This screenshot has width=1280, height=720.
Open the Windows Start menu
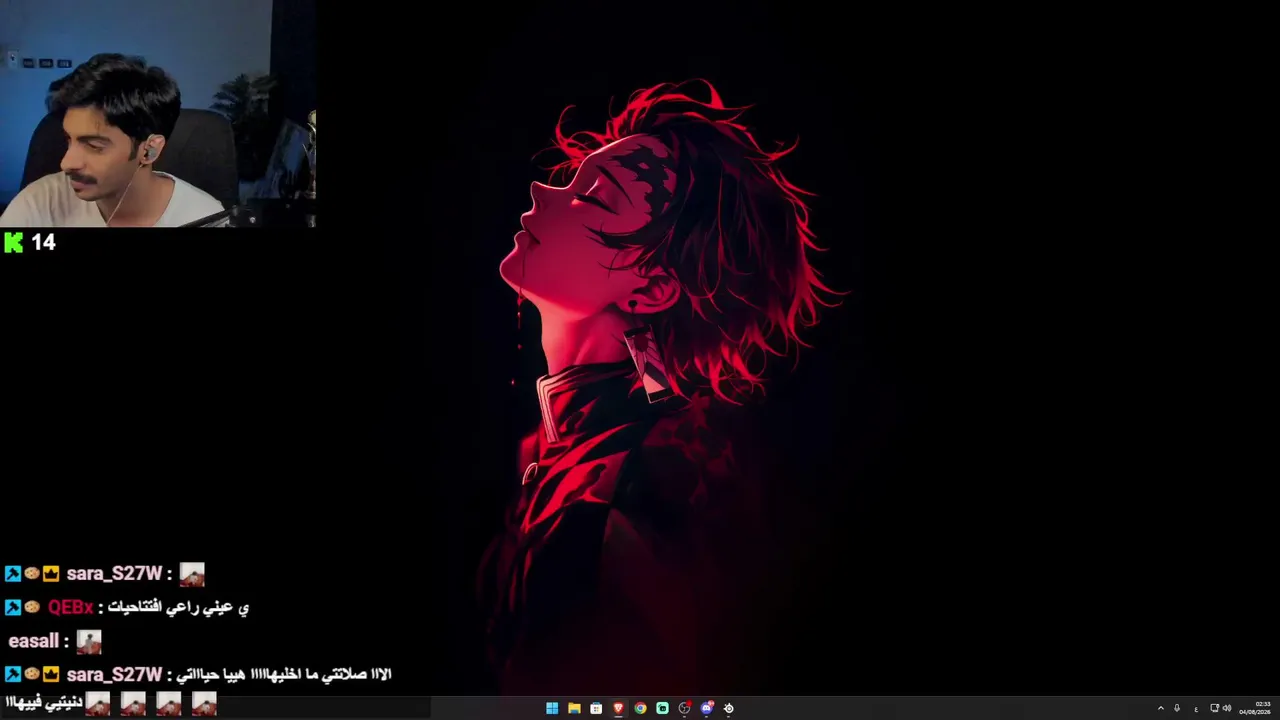click(x=552, y=708)
